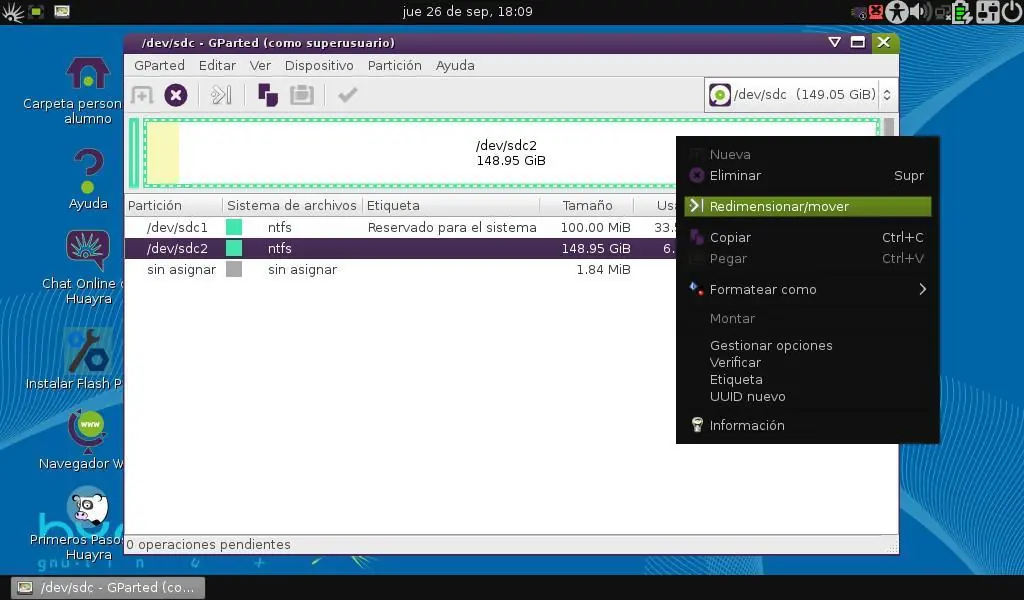This screenshot has height=600, width=1024.
Task: Click the volume speaker tray icon
Action: (920, 12)
